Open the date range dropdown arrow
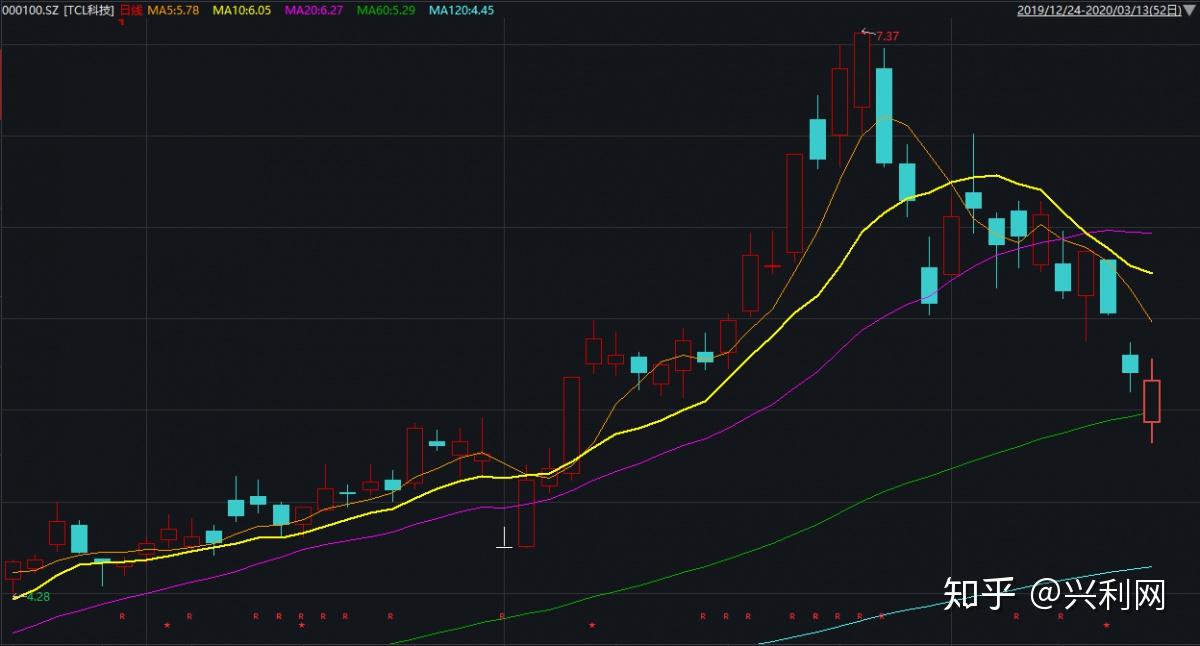The height and width of the screenshot is (646, 1200). (x=1192, y=10)
